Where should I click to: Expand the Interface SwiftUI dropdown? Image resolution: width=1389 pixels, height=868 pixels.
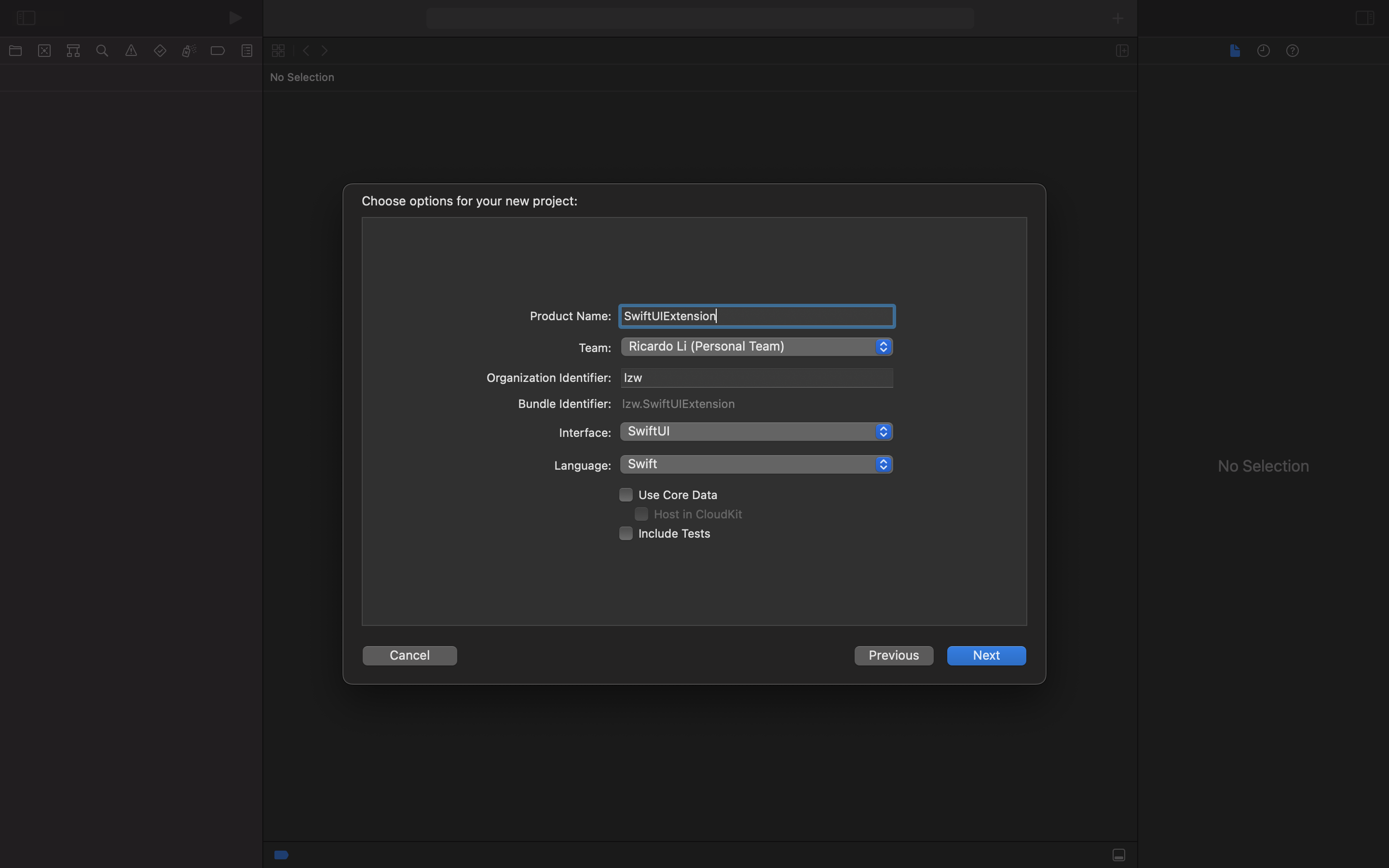point(757,432)
